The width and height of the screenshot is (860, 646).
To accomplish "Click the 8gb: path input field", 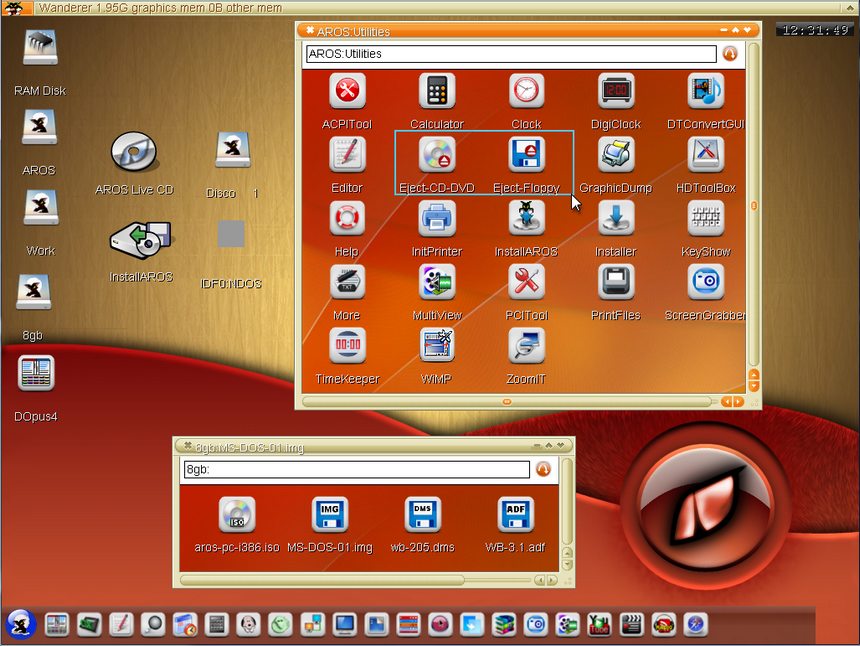I will click(355, 469).
